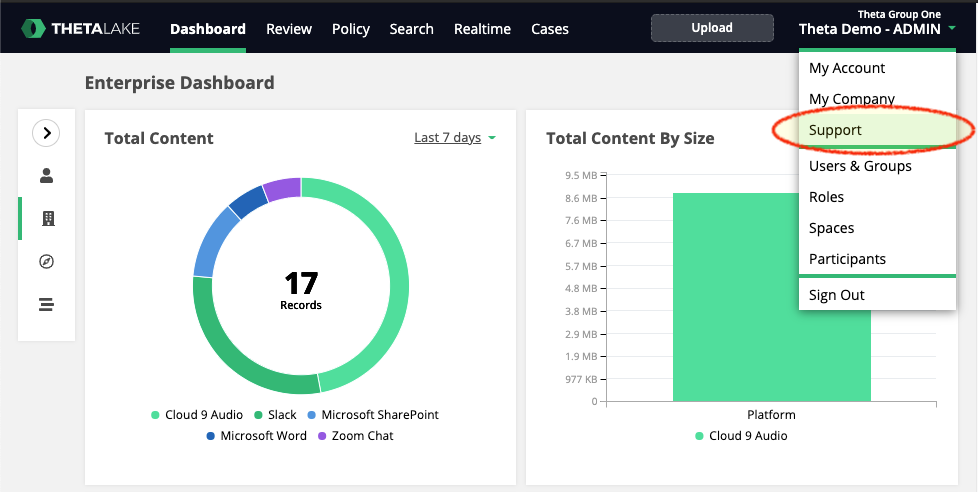Toggle the Zoom Chat legend entry
The image size is (978, 492).
(x=356, y=436)
